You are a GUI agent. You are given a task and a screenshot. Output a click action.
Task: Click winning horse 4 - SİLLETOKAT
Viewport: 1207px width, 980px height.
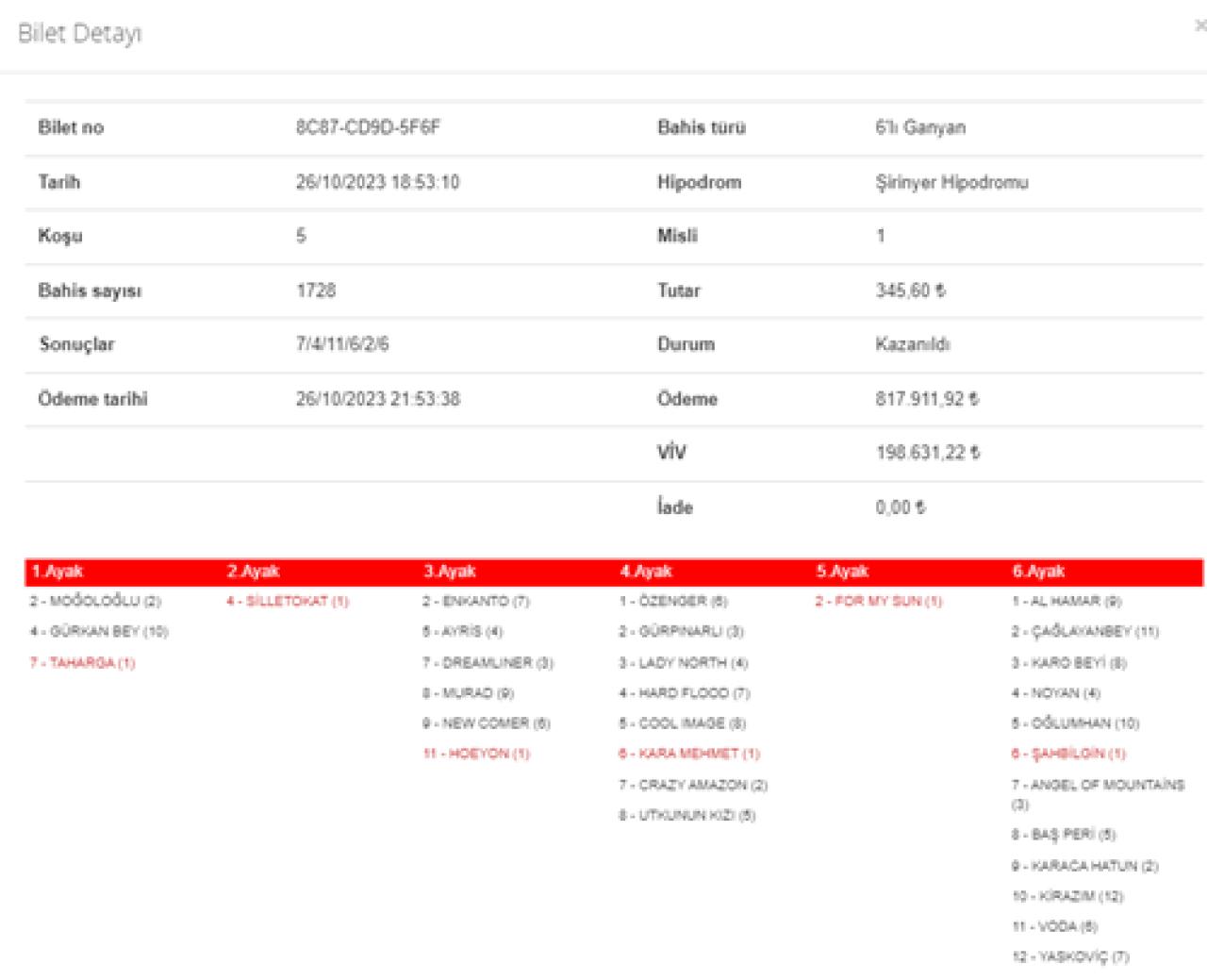(288, 602)
